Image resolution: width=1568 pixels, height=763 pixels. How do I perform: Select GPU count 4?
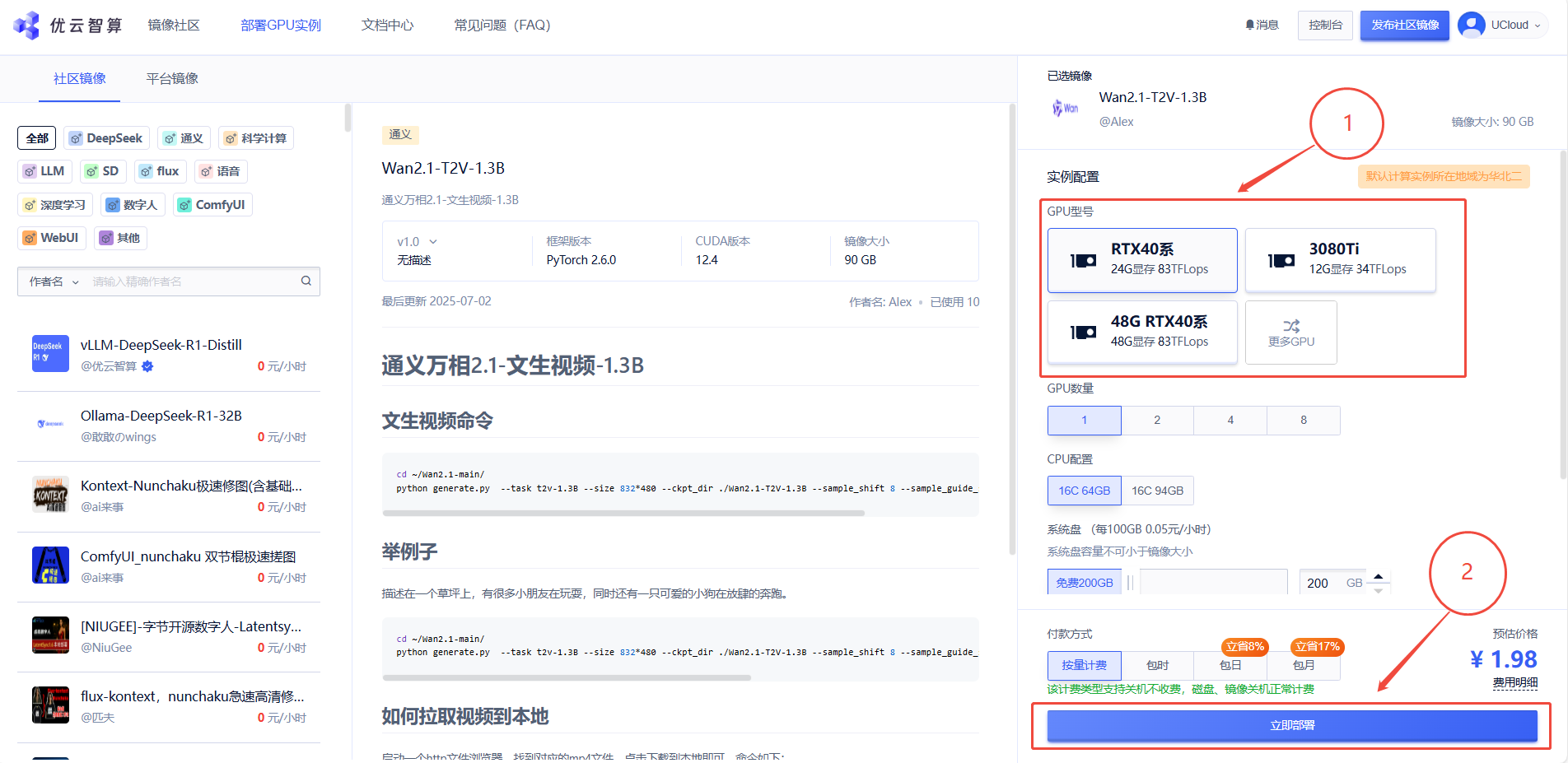pyautogui.click(x=1230, y=420)
